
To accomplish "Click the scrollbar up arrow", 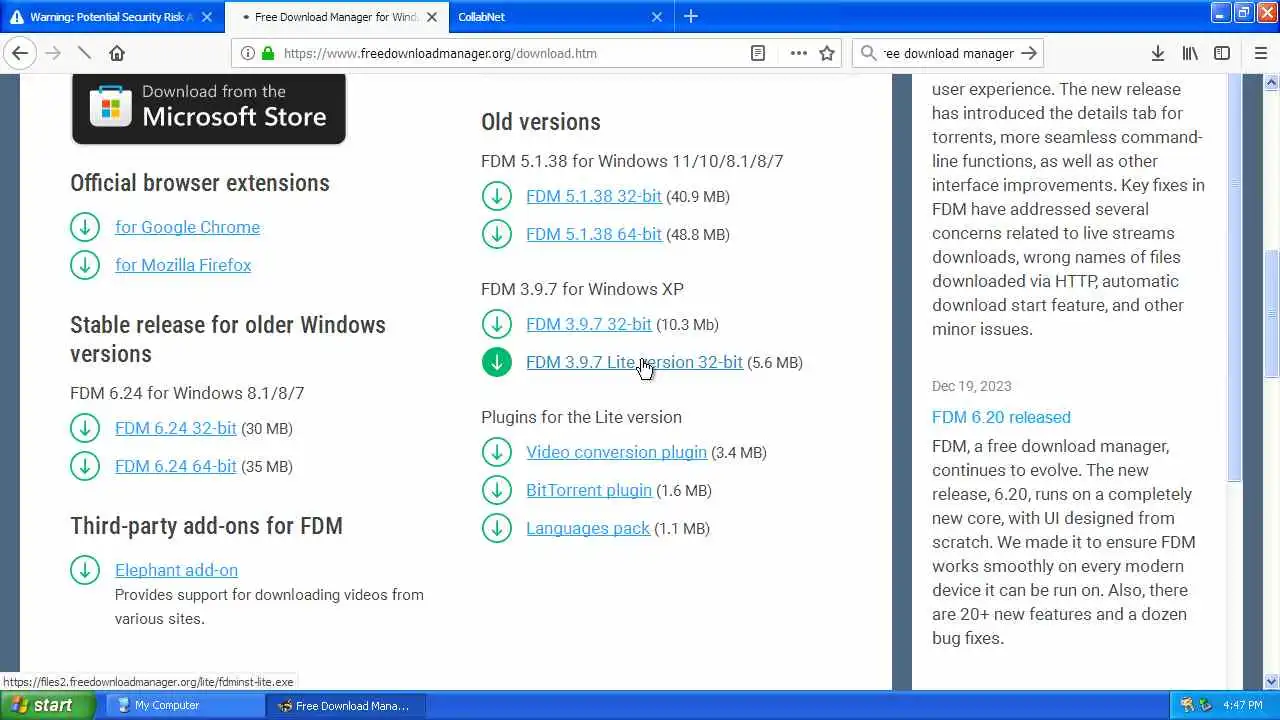I will tap(1272, 82).
